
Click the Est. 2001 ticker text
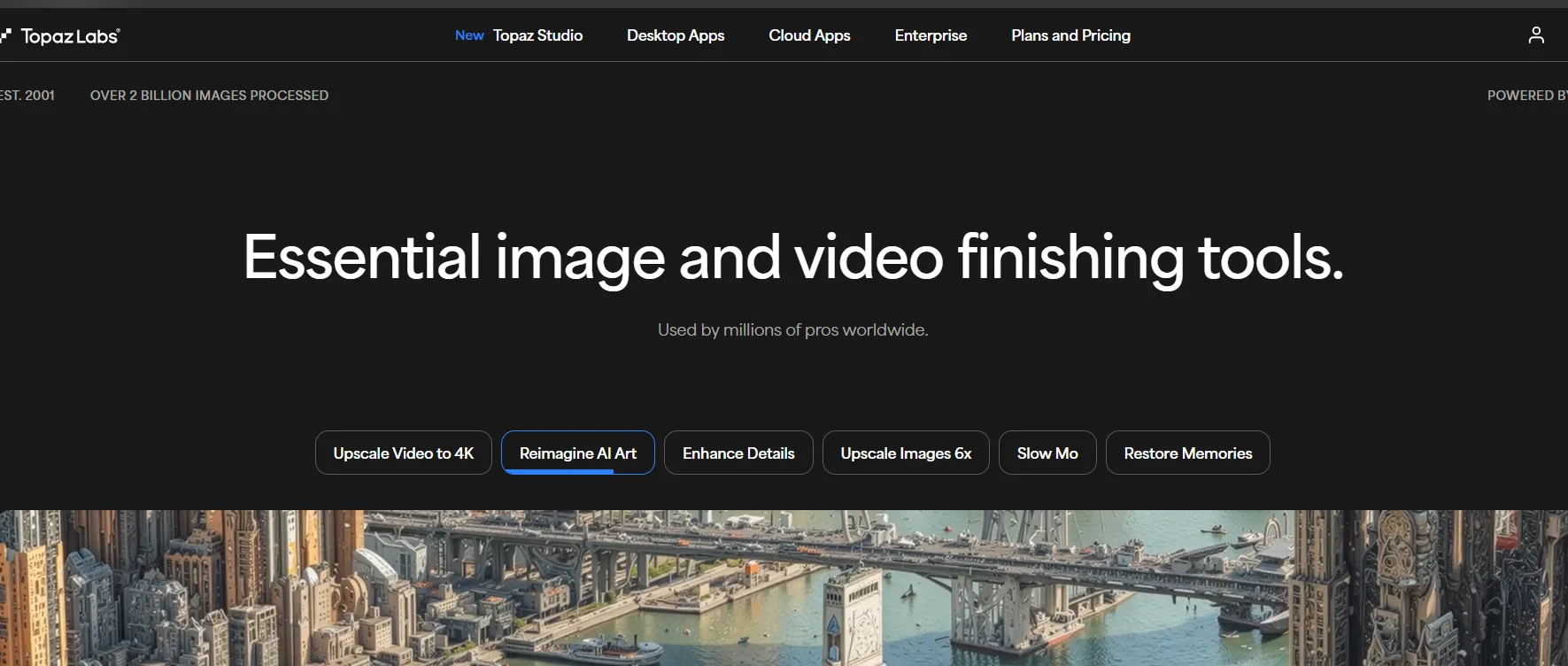pyautogui.click(x=27, y=96)
